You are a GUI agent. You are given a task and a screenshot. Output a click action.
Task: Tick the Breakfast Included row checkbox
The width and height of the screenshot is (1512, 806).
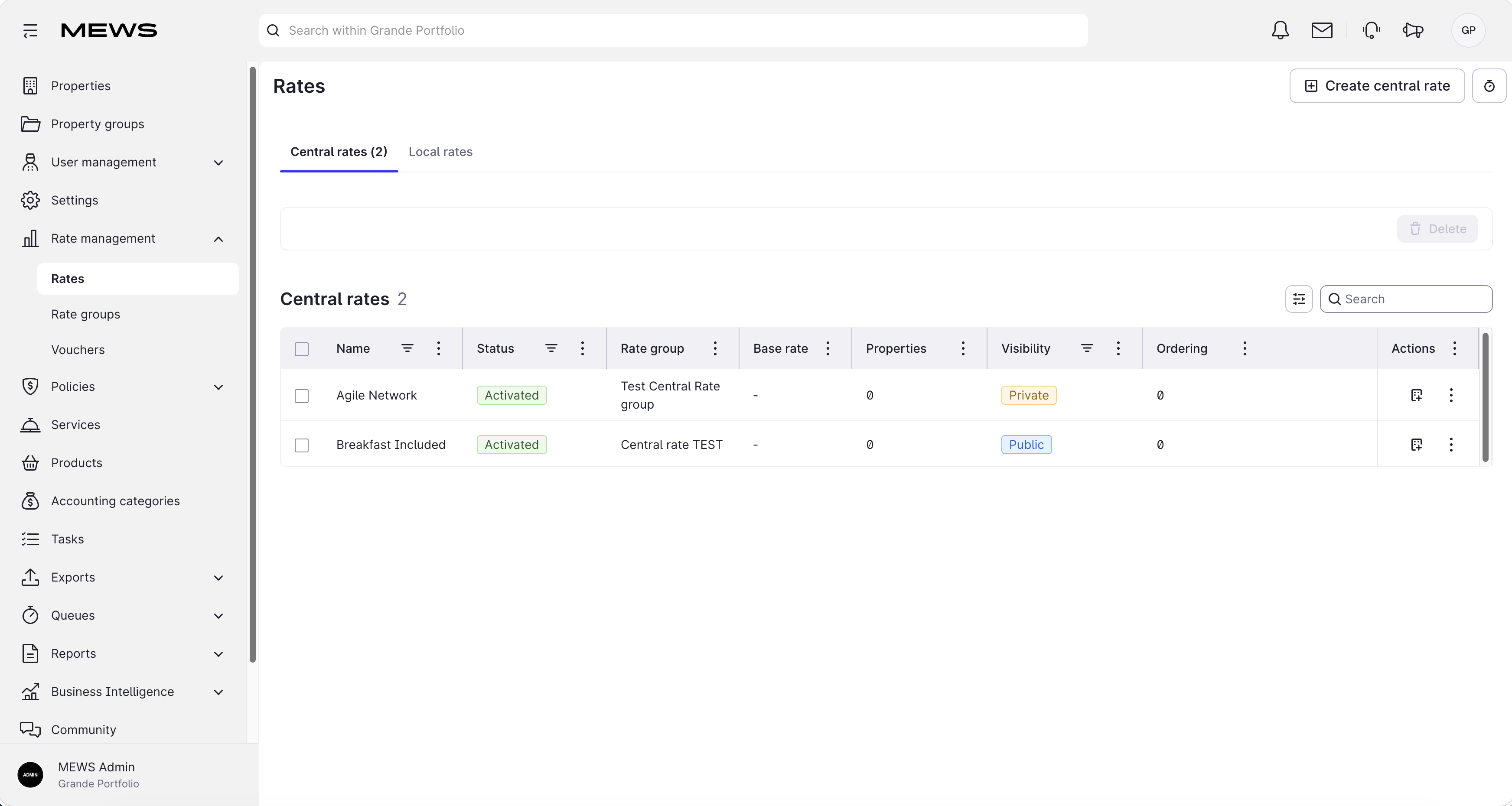(x=302, y=445)
